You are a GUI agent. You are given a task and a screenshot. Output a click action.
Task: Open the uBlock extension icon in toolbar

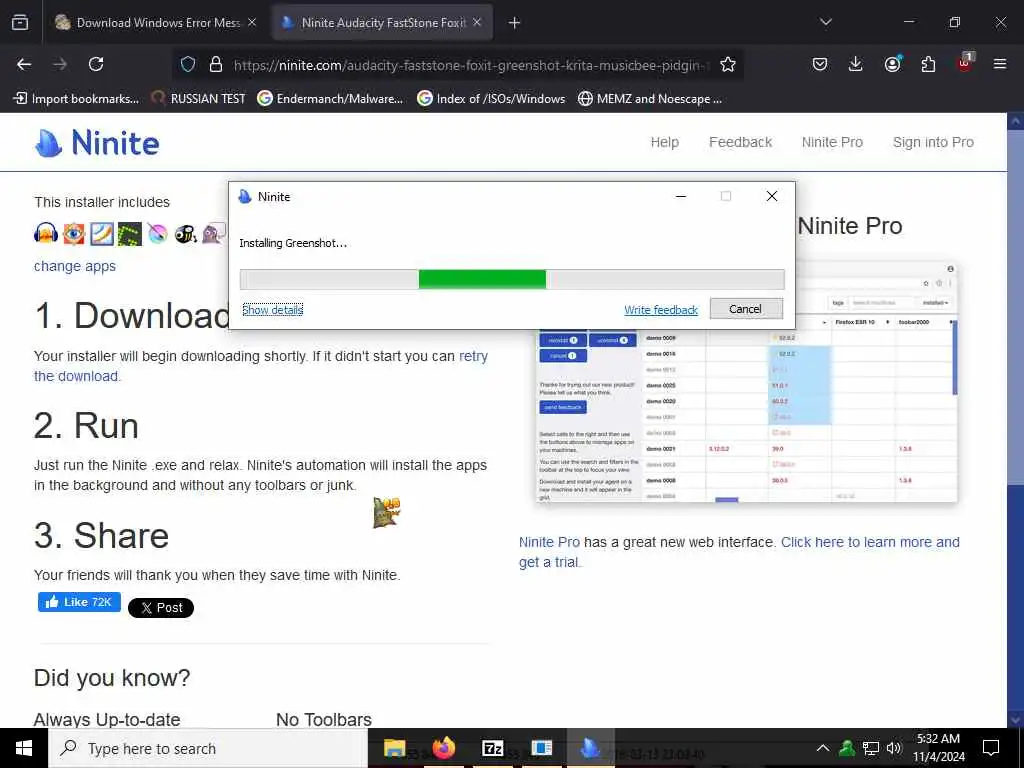click(965, 63)
